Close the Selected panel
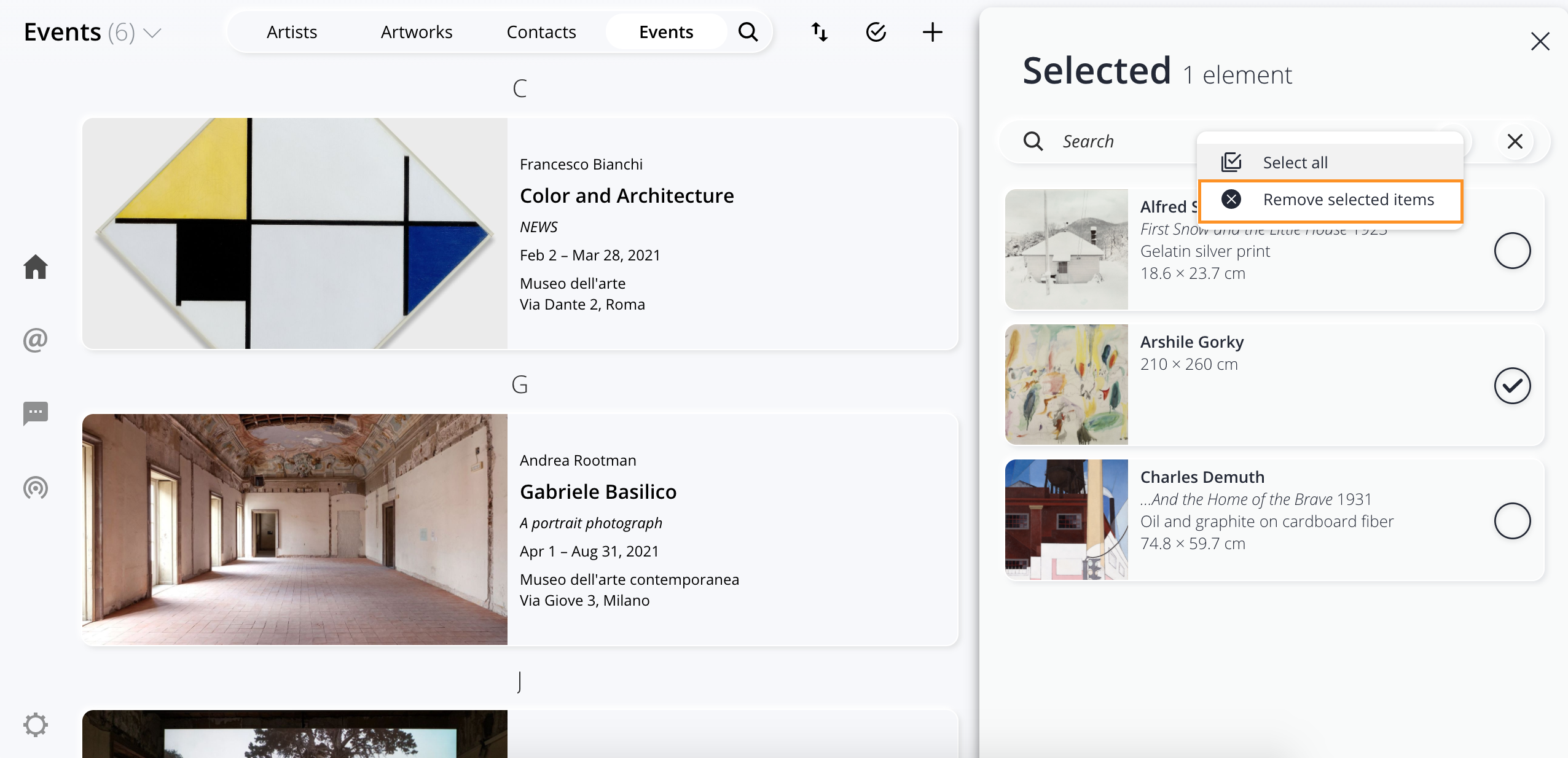This screenshot has width=1568, height=758. click(1540, 41)
